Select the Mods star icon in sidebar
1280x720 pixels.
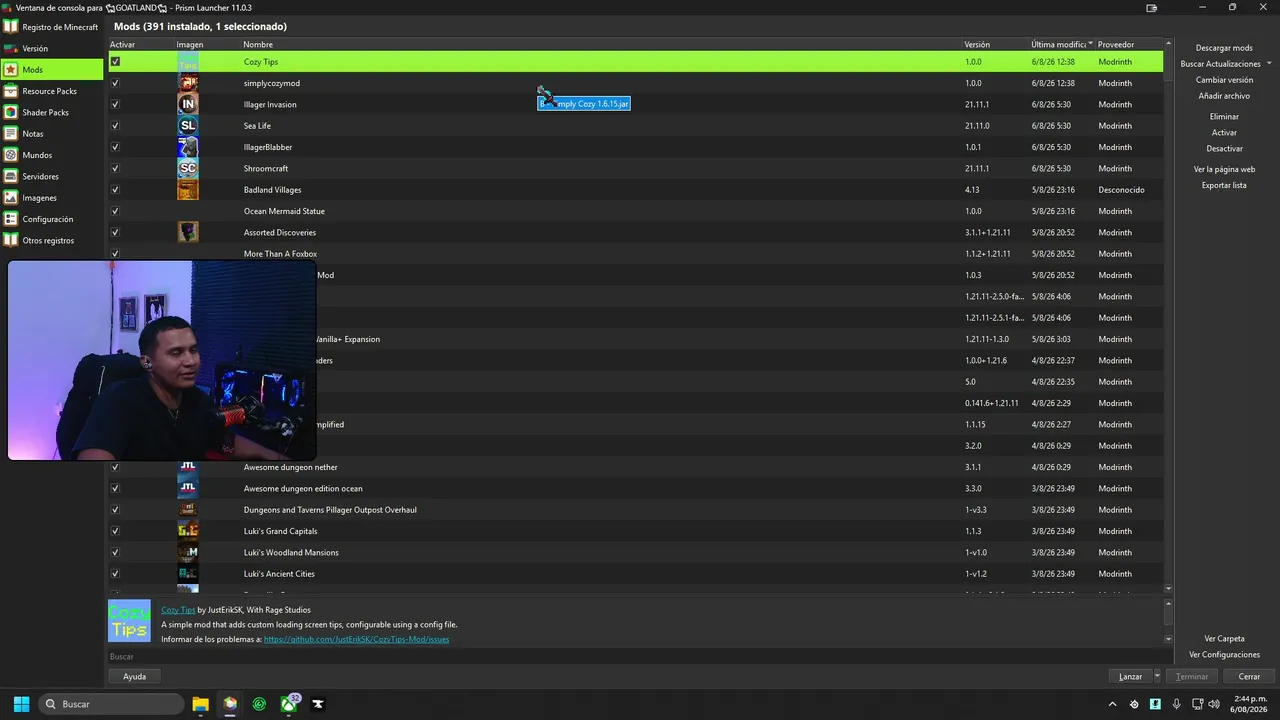[11, 70]
